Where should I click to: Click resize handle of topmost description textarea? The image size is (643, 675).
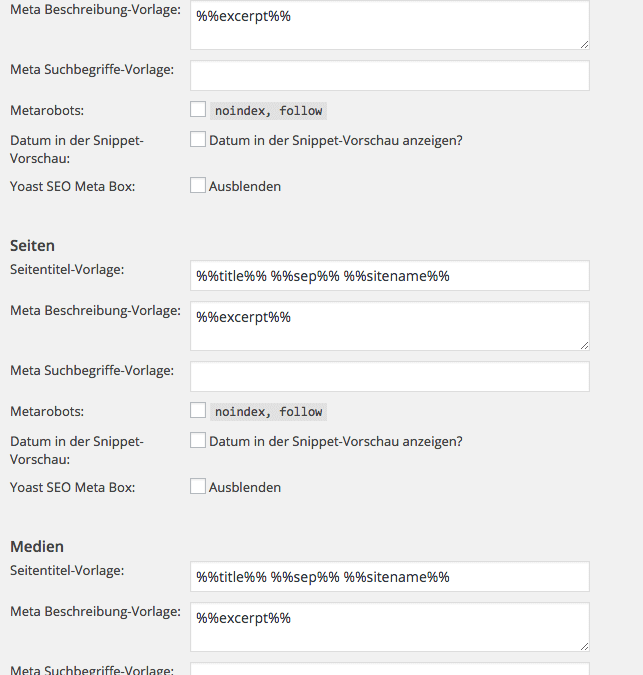click(x=584, y=44)
